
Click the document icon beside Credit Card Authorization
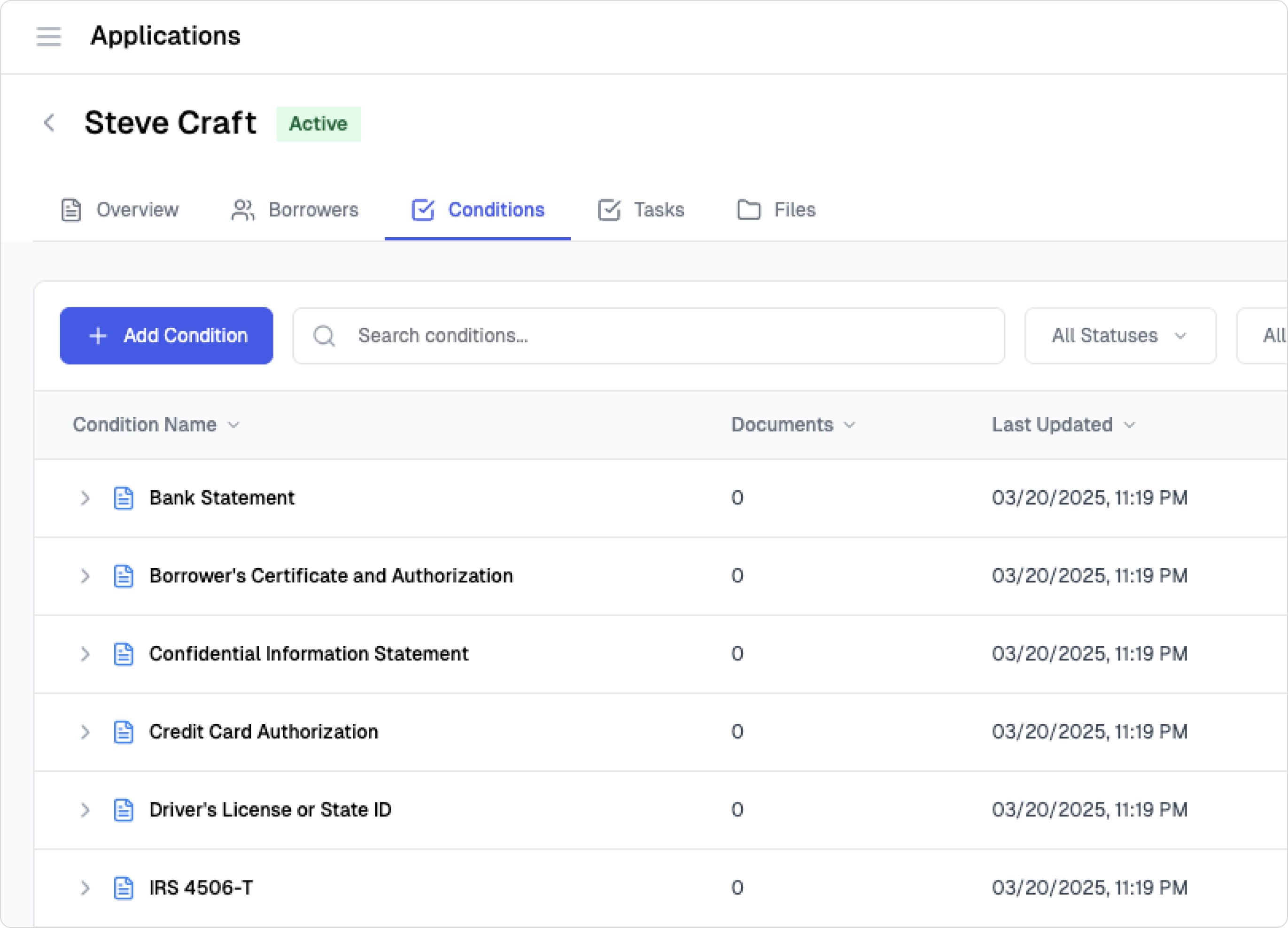pos(123,732)
